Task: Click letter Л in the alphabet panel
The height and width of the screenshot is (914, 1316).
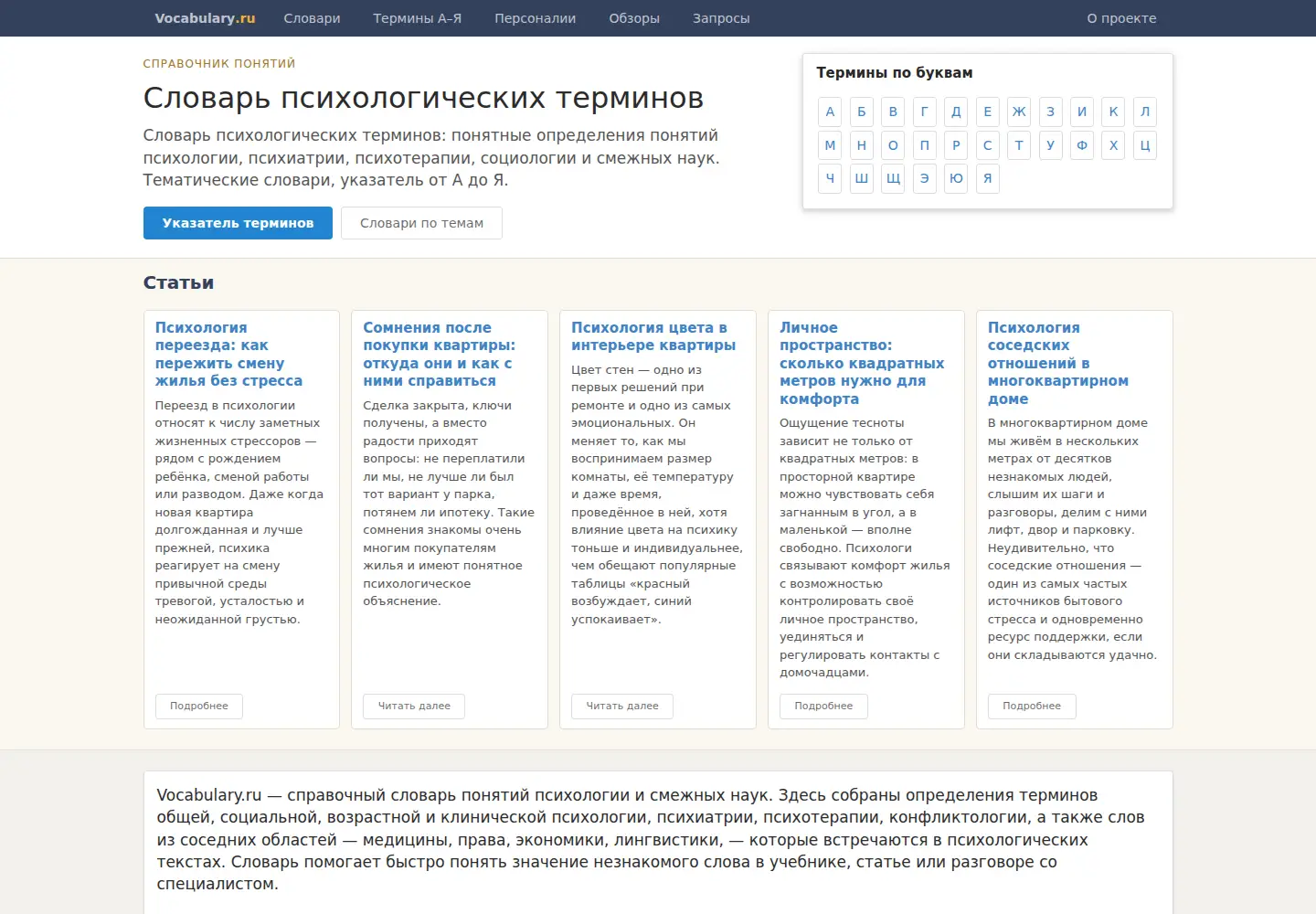Action: pyautogui.click(x=1145, y=112)
